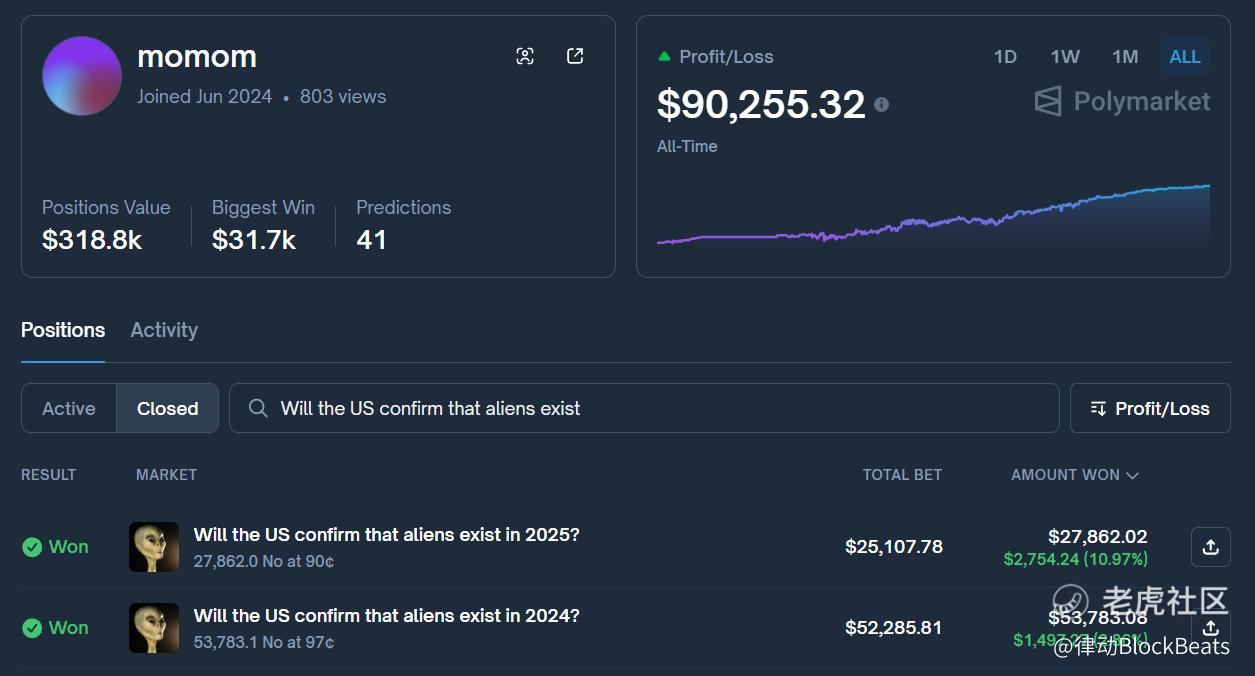Click the green Won checkmark for 2024
1255x676 pixels.
[32, 628]
